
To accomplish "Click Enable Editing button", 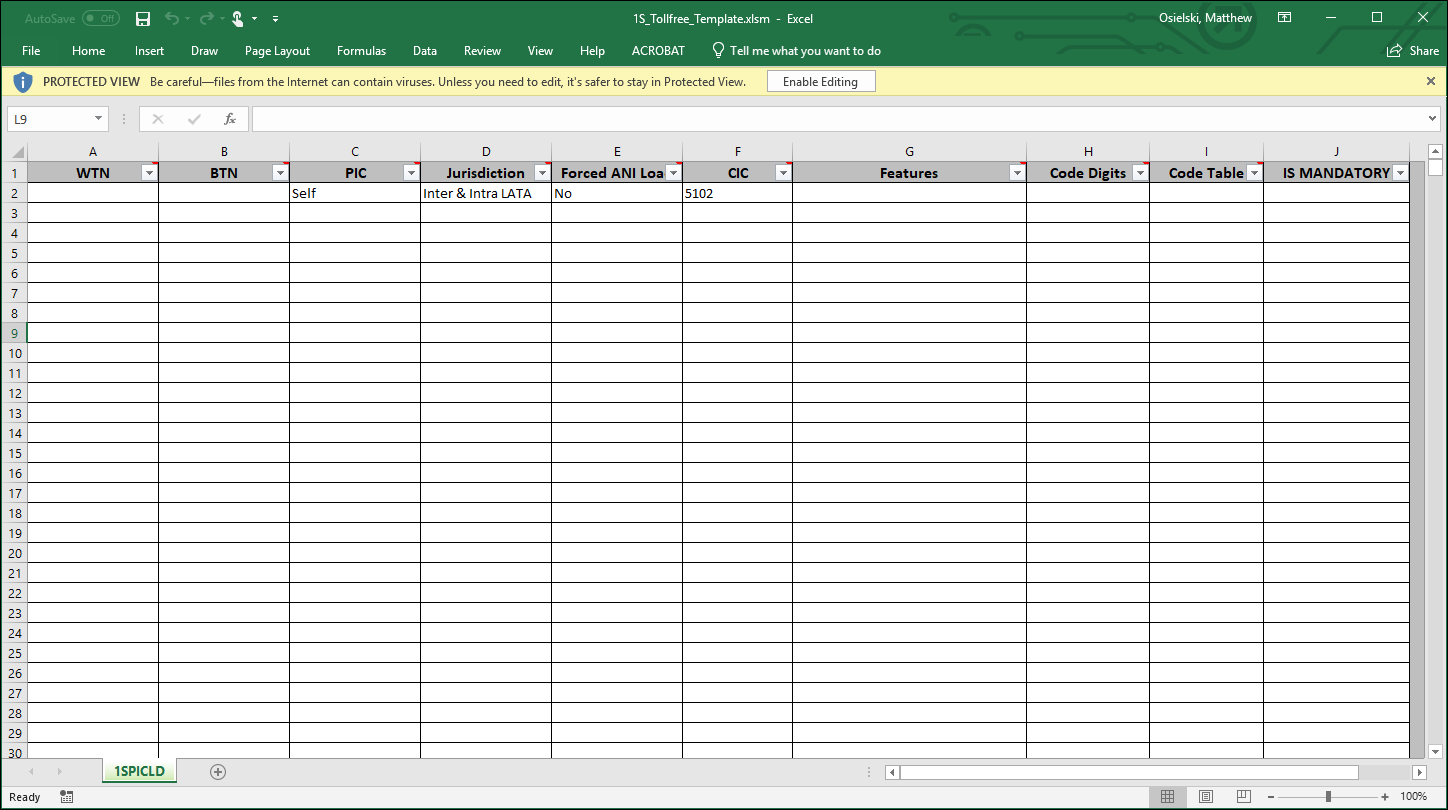I will coord(821,82).
